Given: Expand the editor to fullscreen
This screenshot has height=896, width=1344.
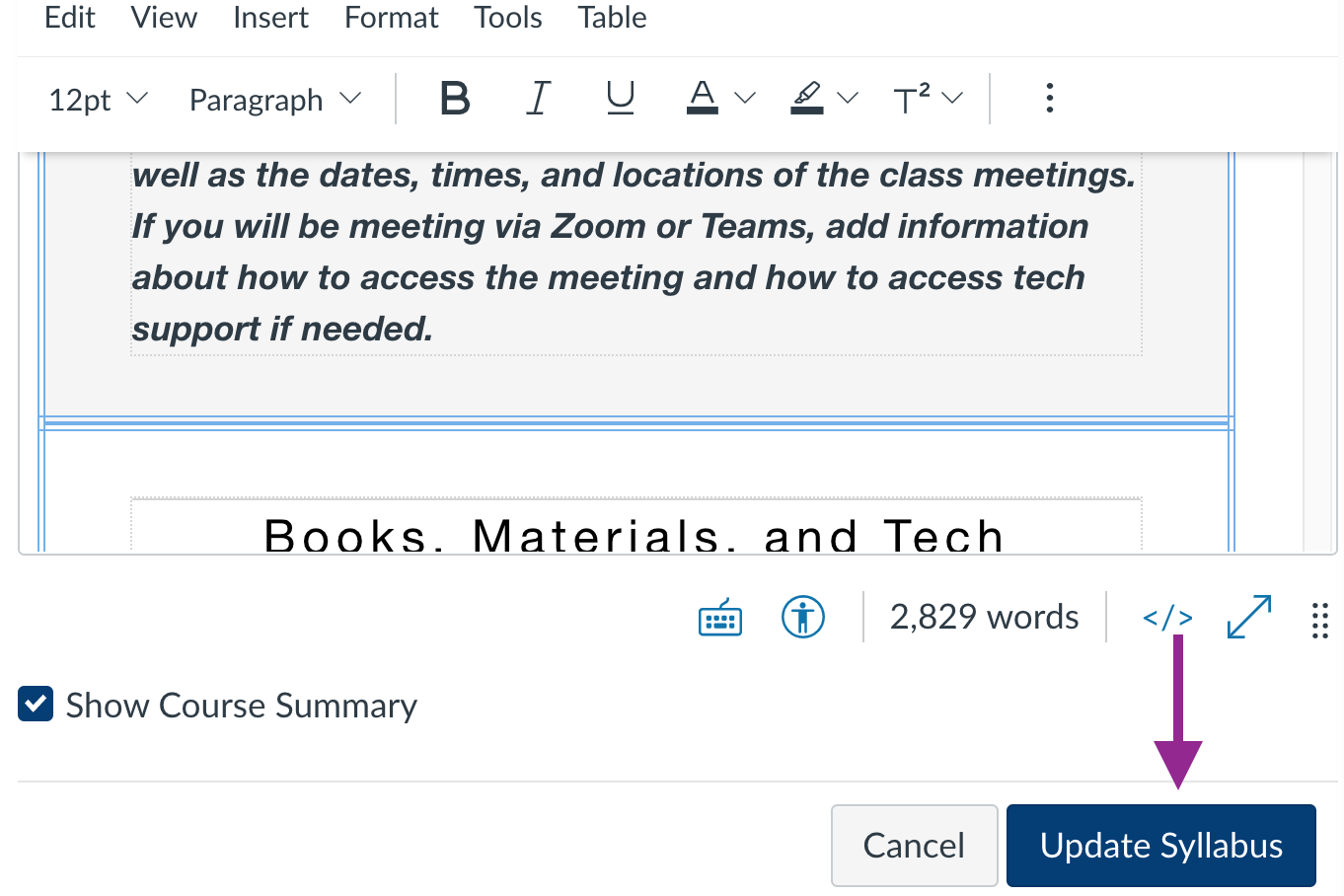Looking at the screenshot, I should coord(1248,617).
